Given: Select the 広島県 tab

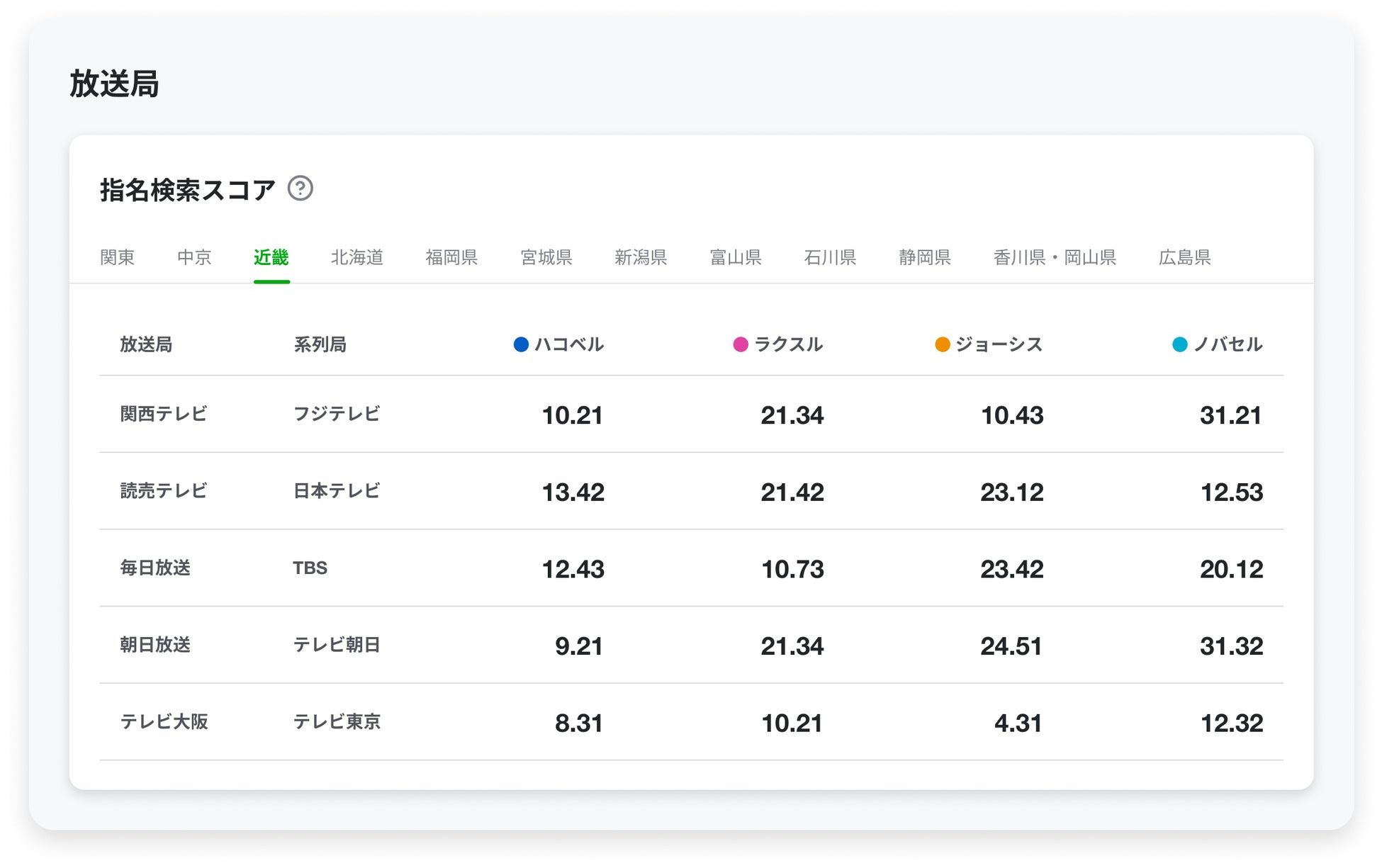Looking at the screenshot, I should (1184, 257).
